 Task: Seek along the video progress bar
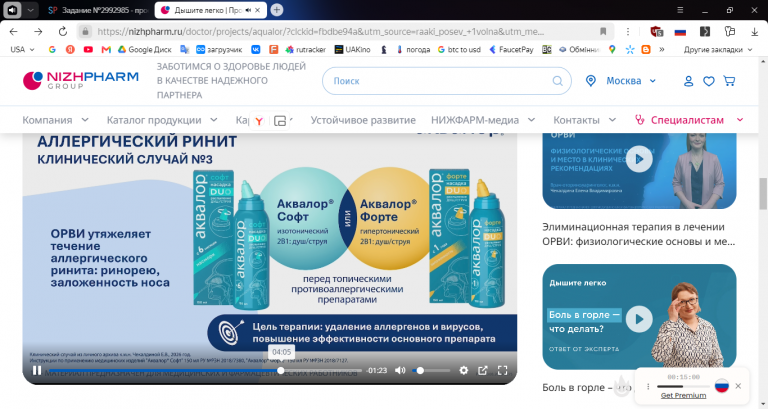(x=205, y=370)
